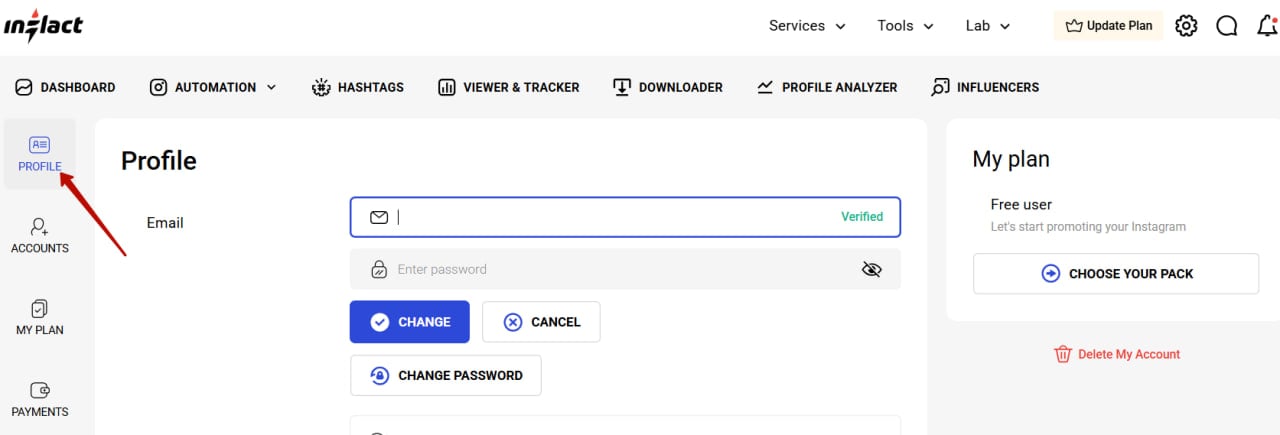
Task: Go to the Dashboard tab
Action: [x=65, y=87]
